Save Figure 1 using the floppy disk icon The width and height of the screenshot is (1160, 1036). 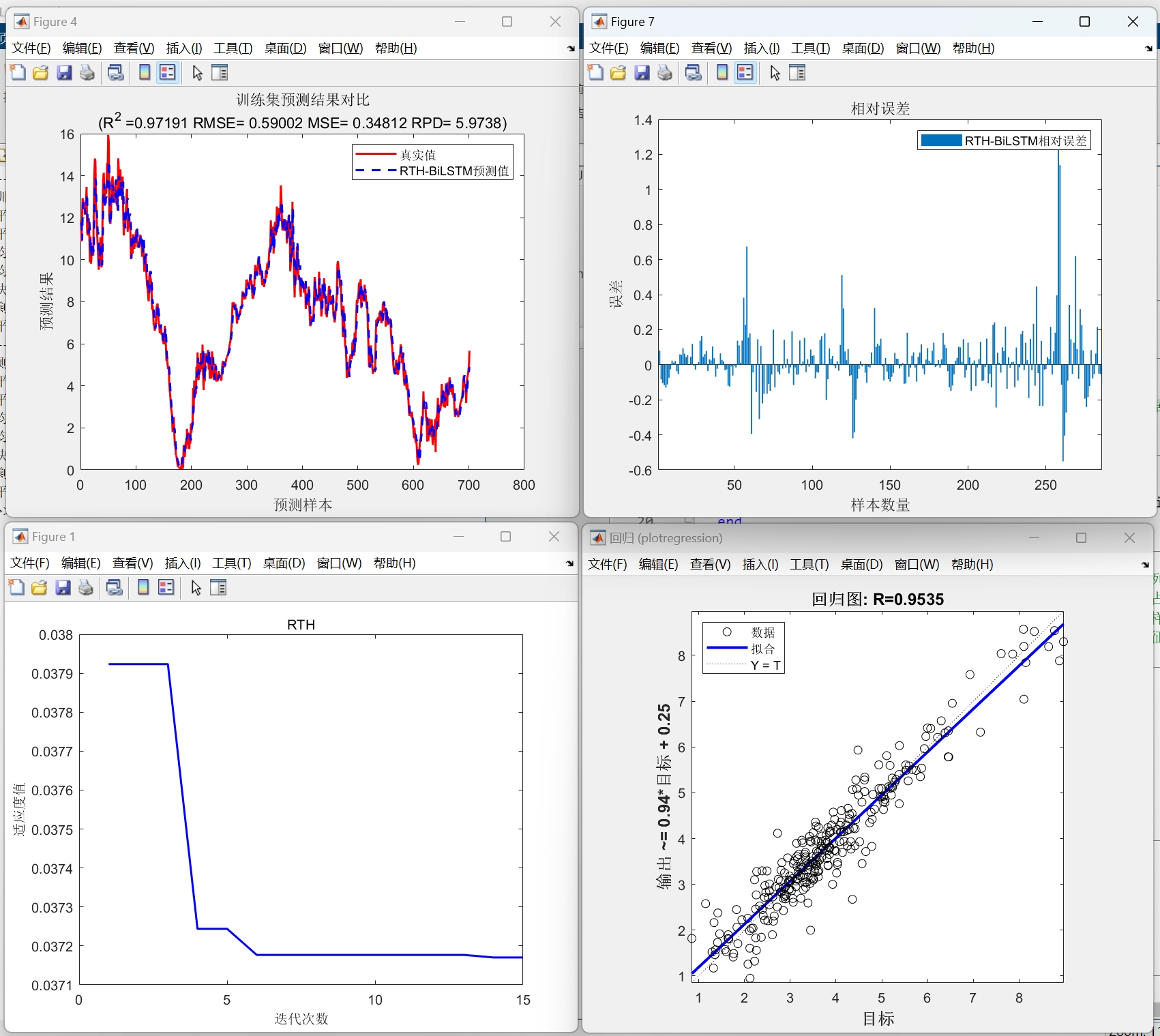click(63, 587)
